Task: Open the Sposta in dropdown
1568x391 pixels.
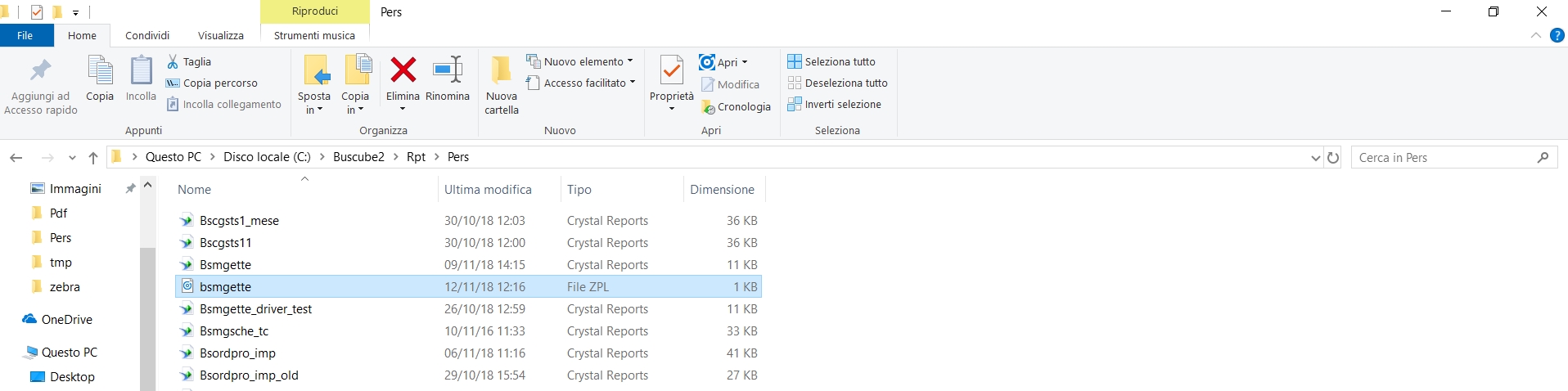Action: (314, 103)
